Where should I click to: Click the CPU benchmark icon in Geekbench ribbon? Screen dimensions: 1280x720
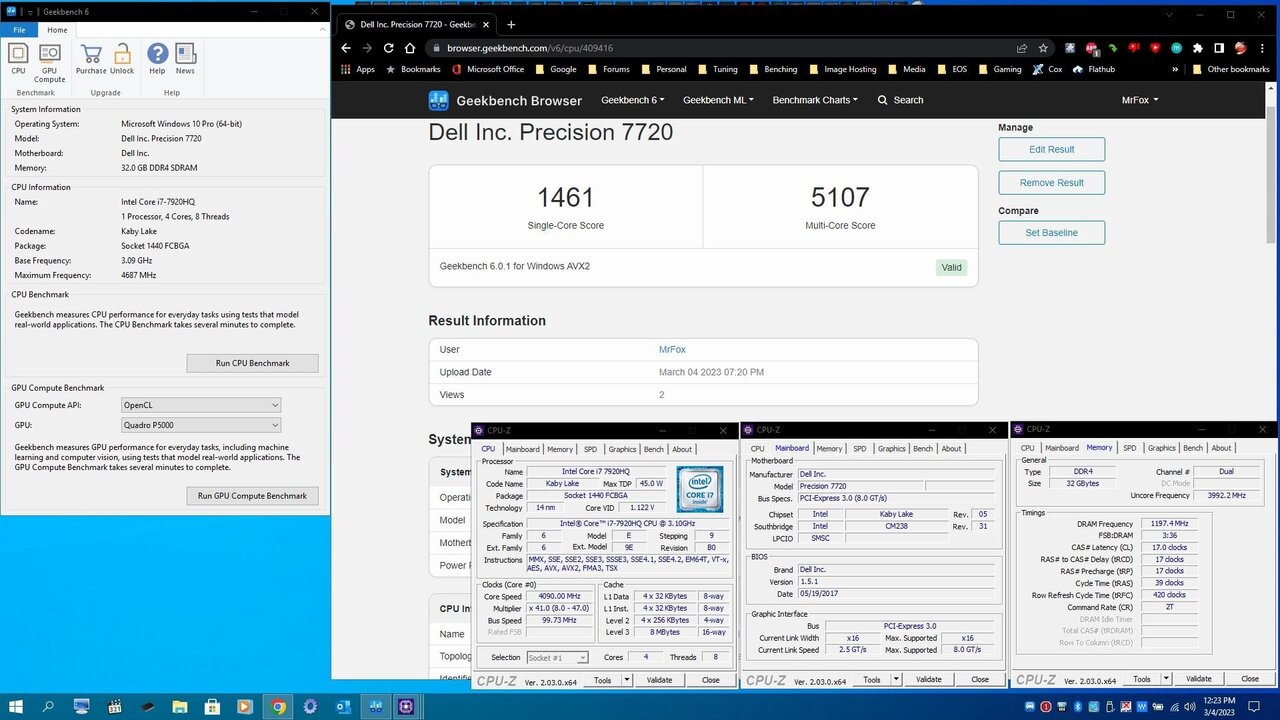[18, 59]
